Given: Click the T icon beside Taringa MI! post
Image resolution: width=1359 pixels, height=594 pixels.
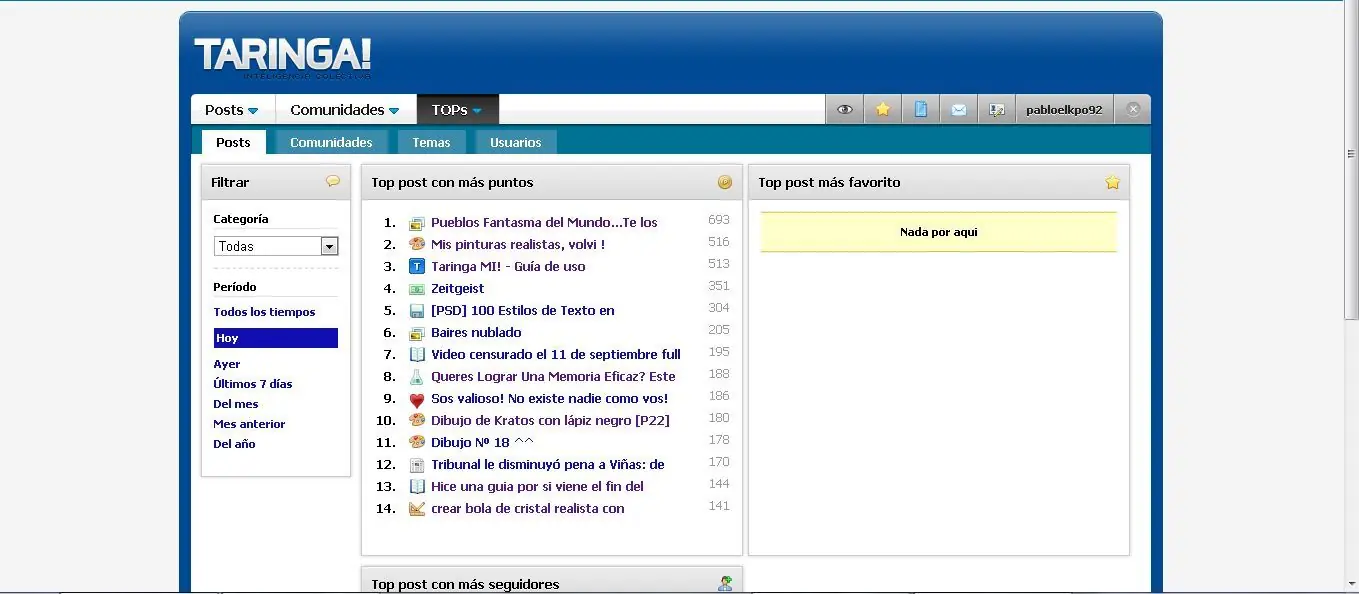Looking at the screenshot, I should tap(417, 266).
